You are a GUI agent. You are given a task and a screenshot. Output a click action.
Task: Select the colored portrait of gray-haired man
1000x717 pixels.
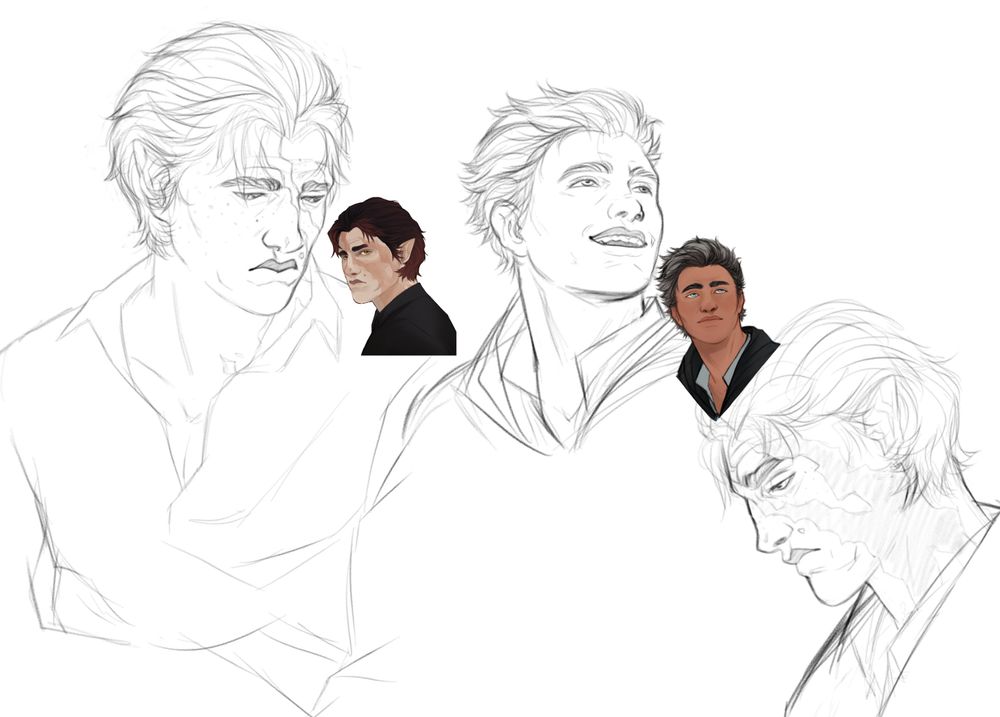(x=717, y=328)
